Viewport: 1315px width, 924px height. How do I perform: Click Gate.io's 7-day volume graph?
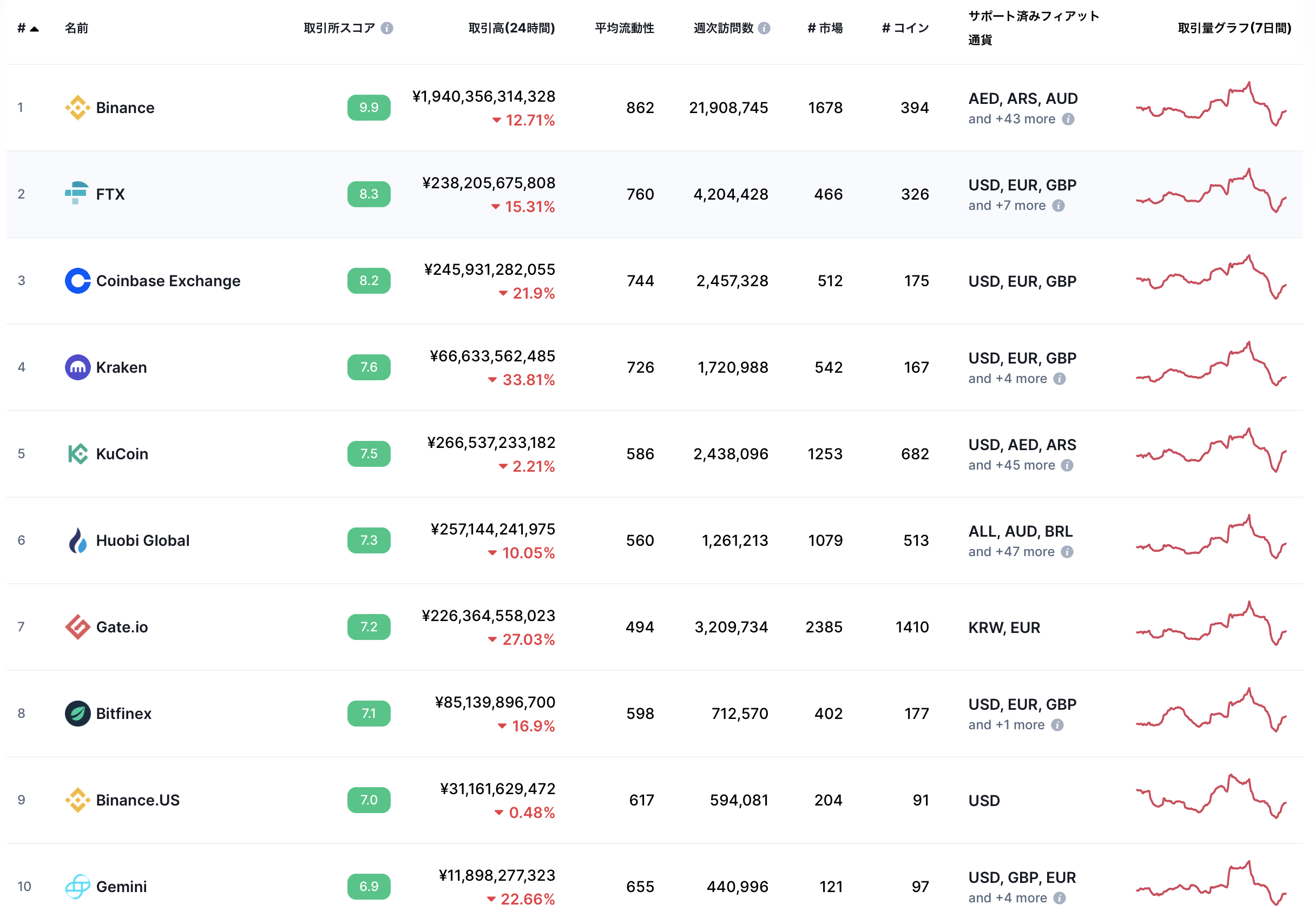tap(1211, 624)
